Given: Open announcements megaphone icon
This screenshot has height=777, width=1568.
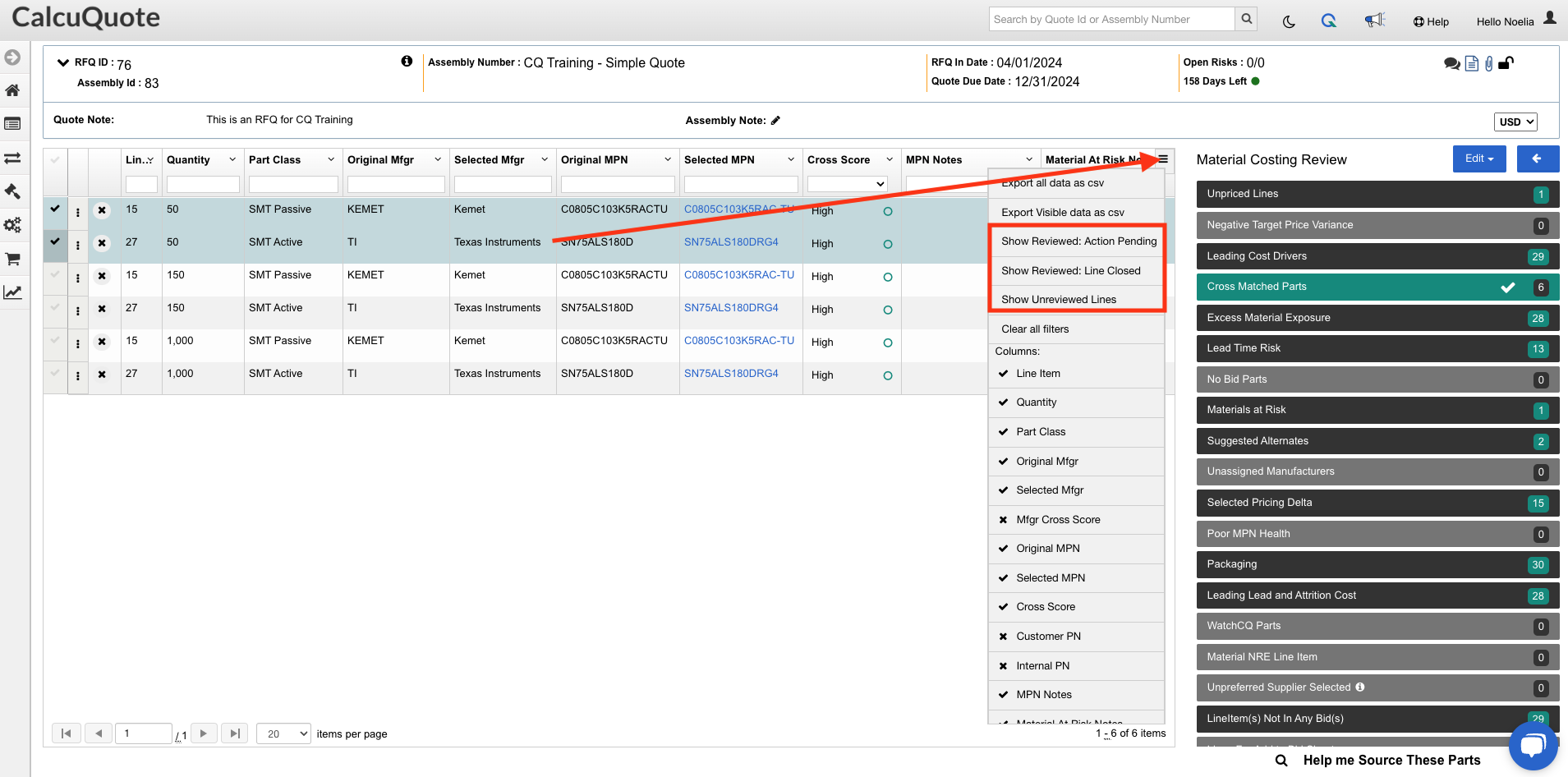Looking at the screenshot, I should coord(1374,21).
